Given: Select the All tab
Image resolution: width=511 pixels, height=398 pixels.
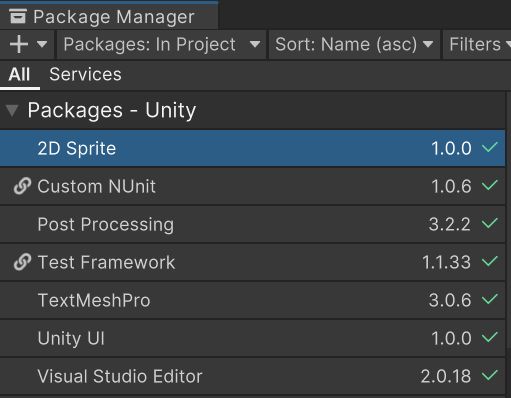Looking at the screenshot, I should tap(19, 74).
